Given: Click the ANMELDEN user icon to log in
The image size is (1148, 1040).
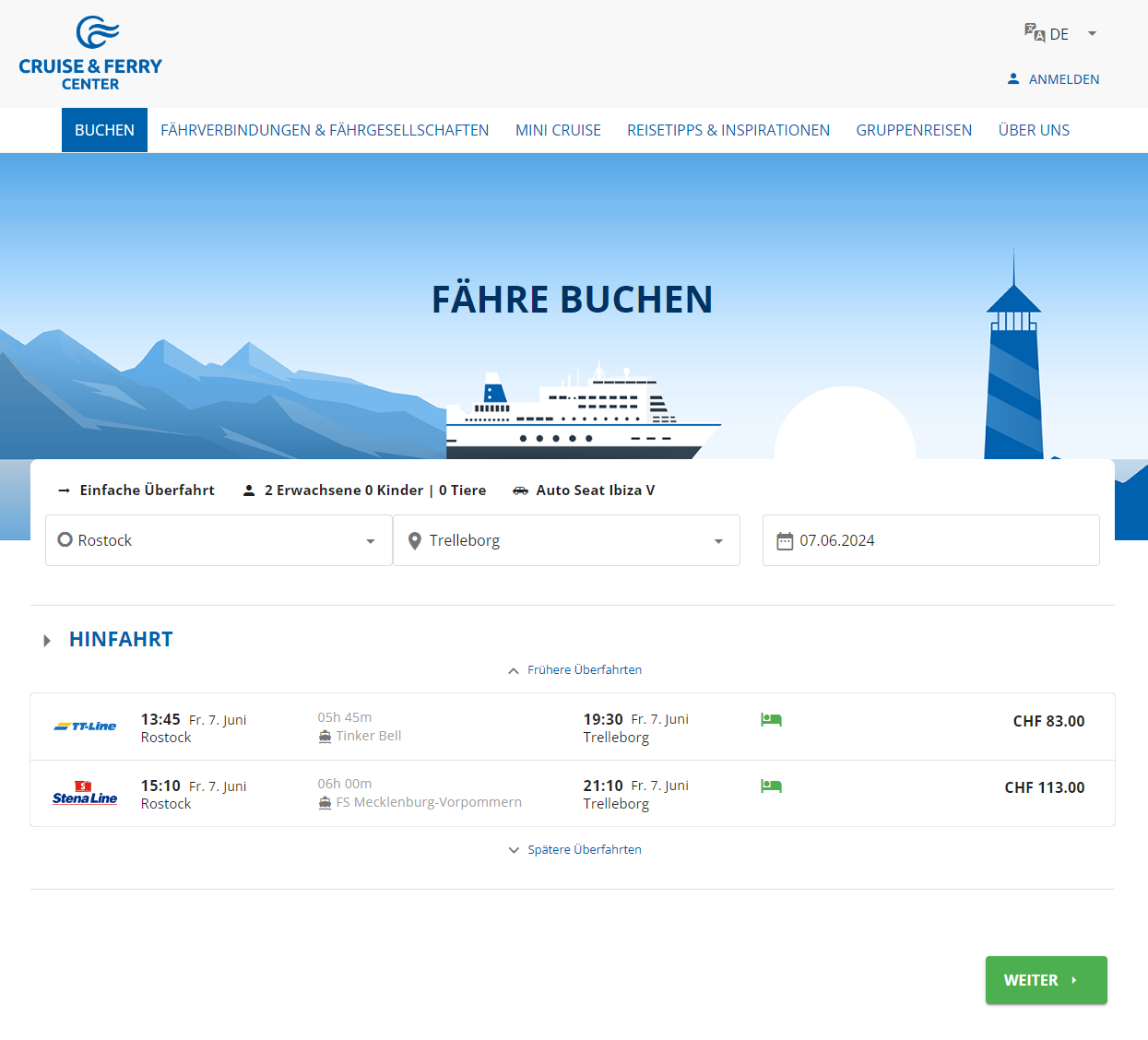Looking at the screenshot, I should [x=1013, y=78].
